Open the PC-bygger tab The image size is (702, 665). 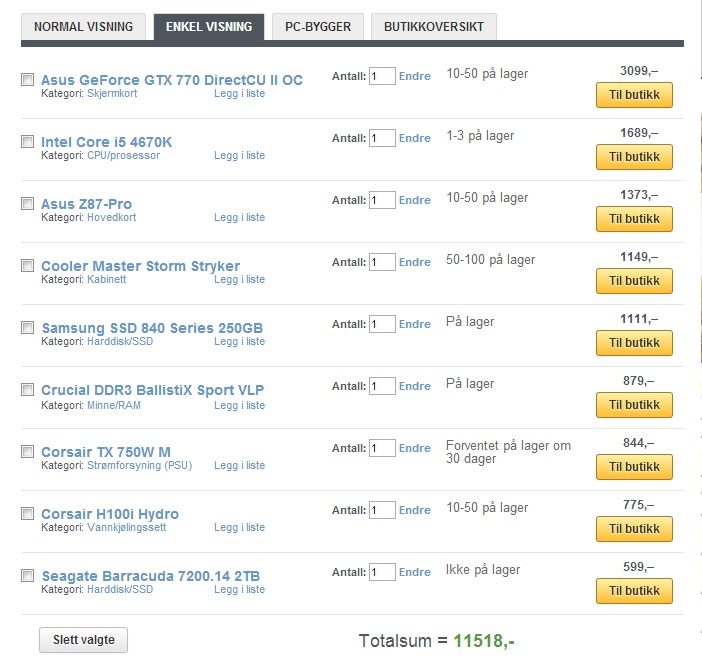pos(318,27)
